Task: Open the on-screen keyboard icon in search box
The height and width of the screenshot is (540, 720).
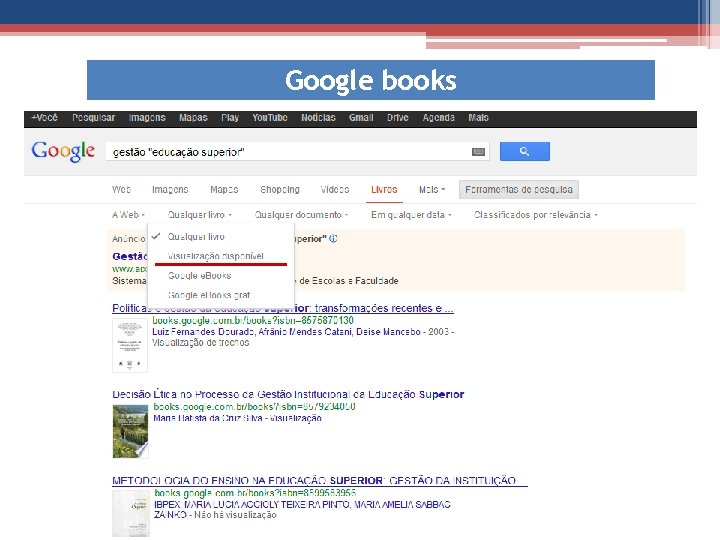Action: click(478, 152)
